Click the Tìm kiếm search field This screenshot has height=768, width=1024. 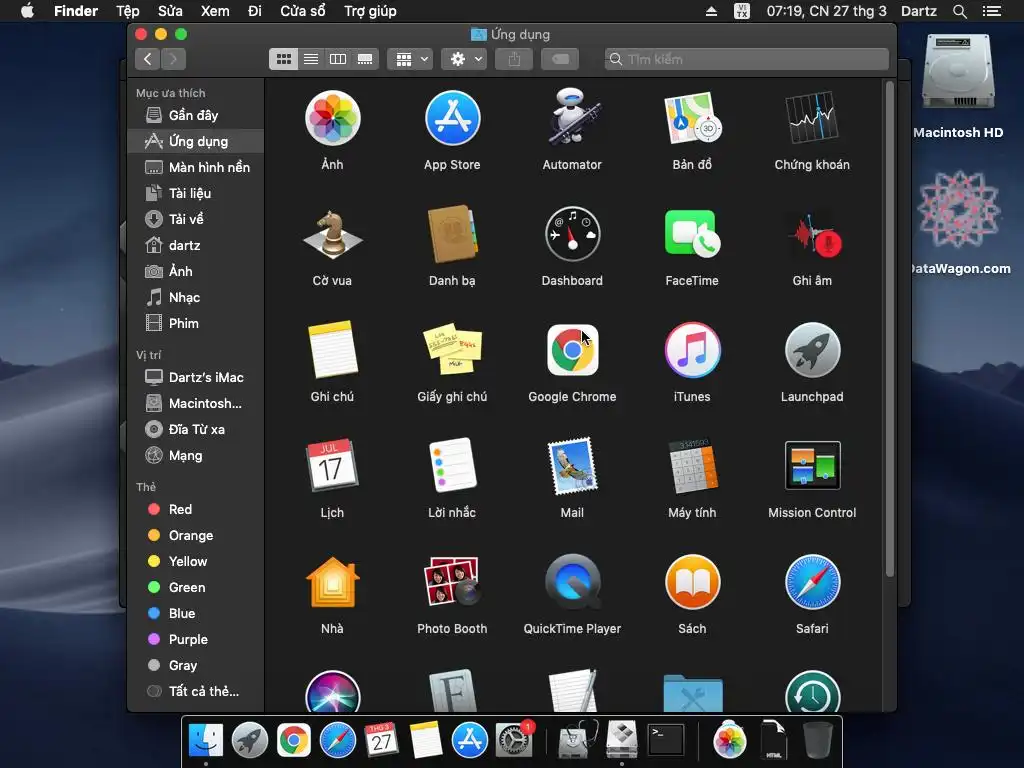point(747,59)
